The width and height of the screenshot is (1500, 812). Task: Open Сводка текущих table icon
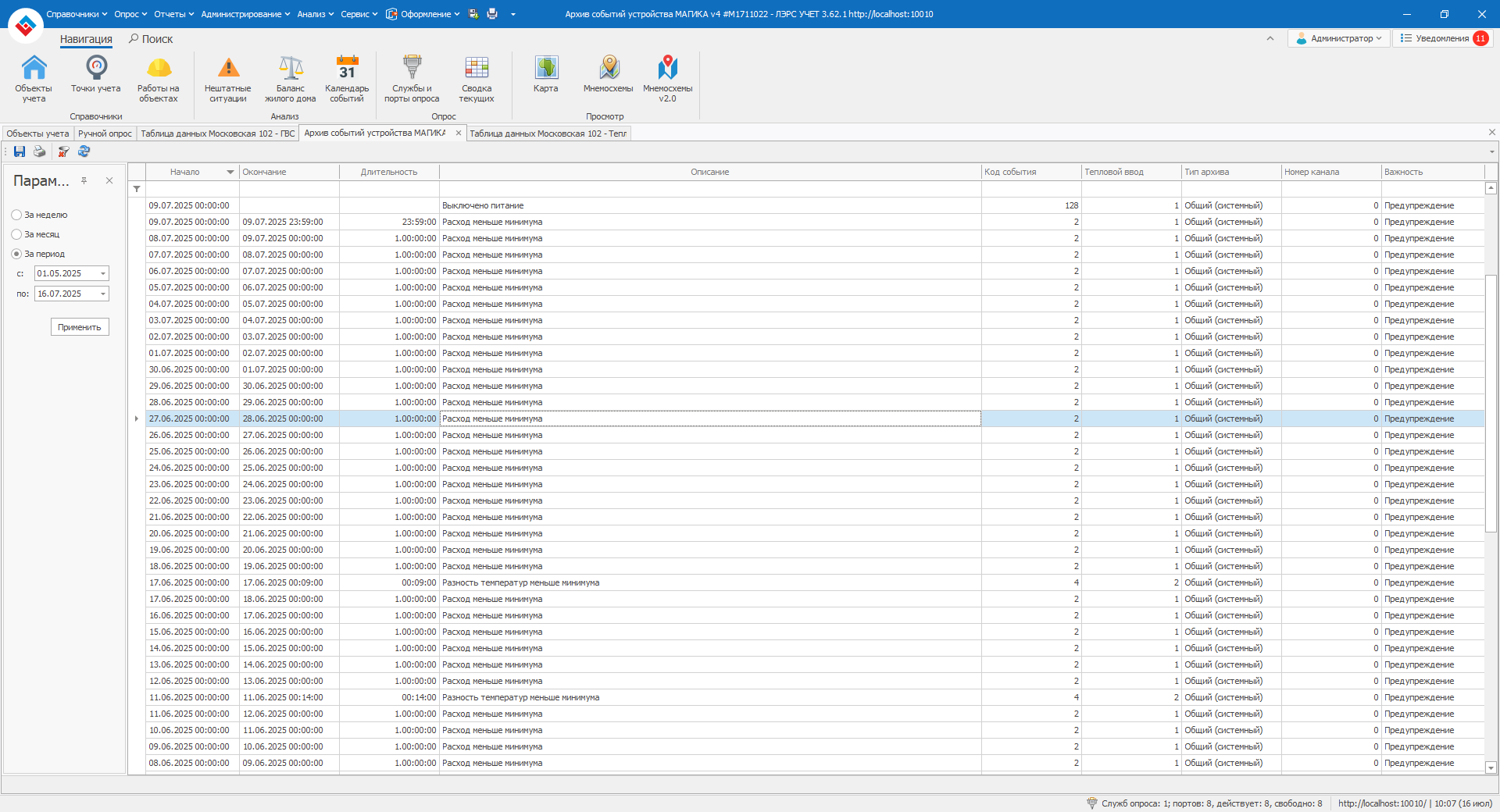(477, 77)
